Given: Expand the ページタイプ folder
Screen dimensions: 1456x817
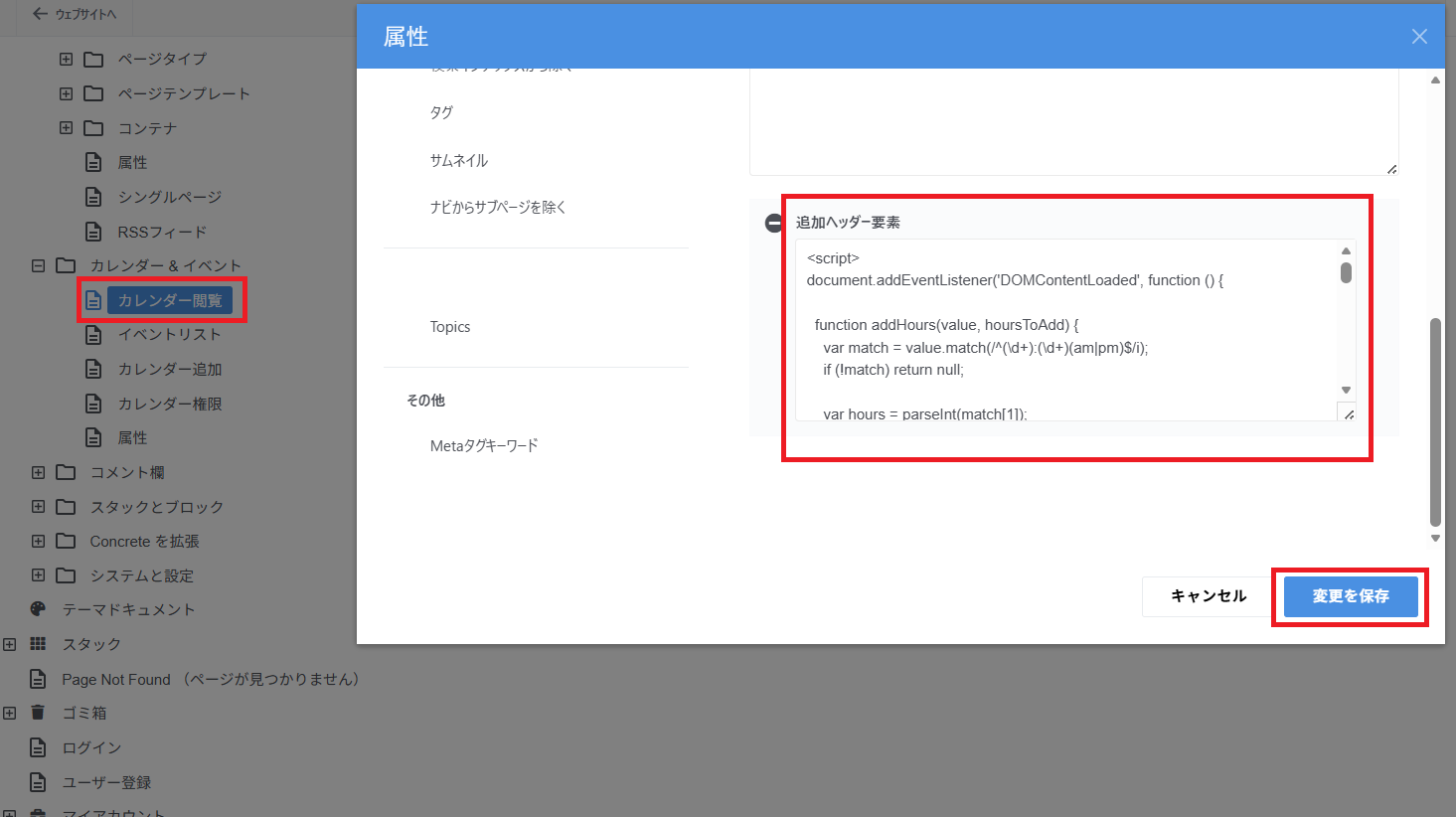Looking at the screenshot, I should (66, 59).
